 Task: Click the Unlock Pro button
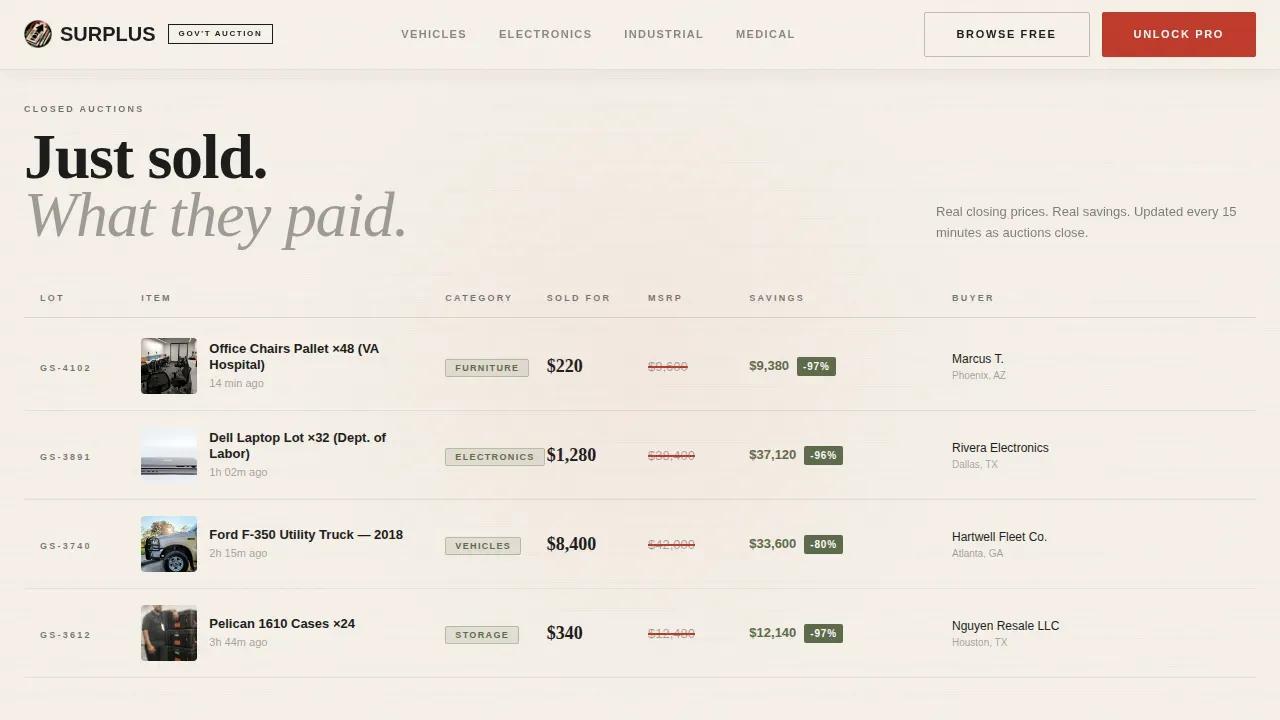1178,34
